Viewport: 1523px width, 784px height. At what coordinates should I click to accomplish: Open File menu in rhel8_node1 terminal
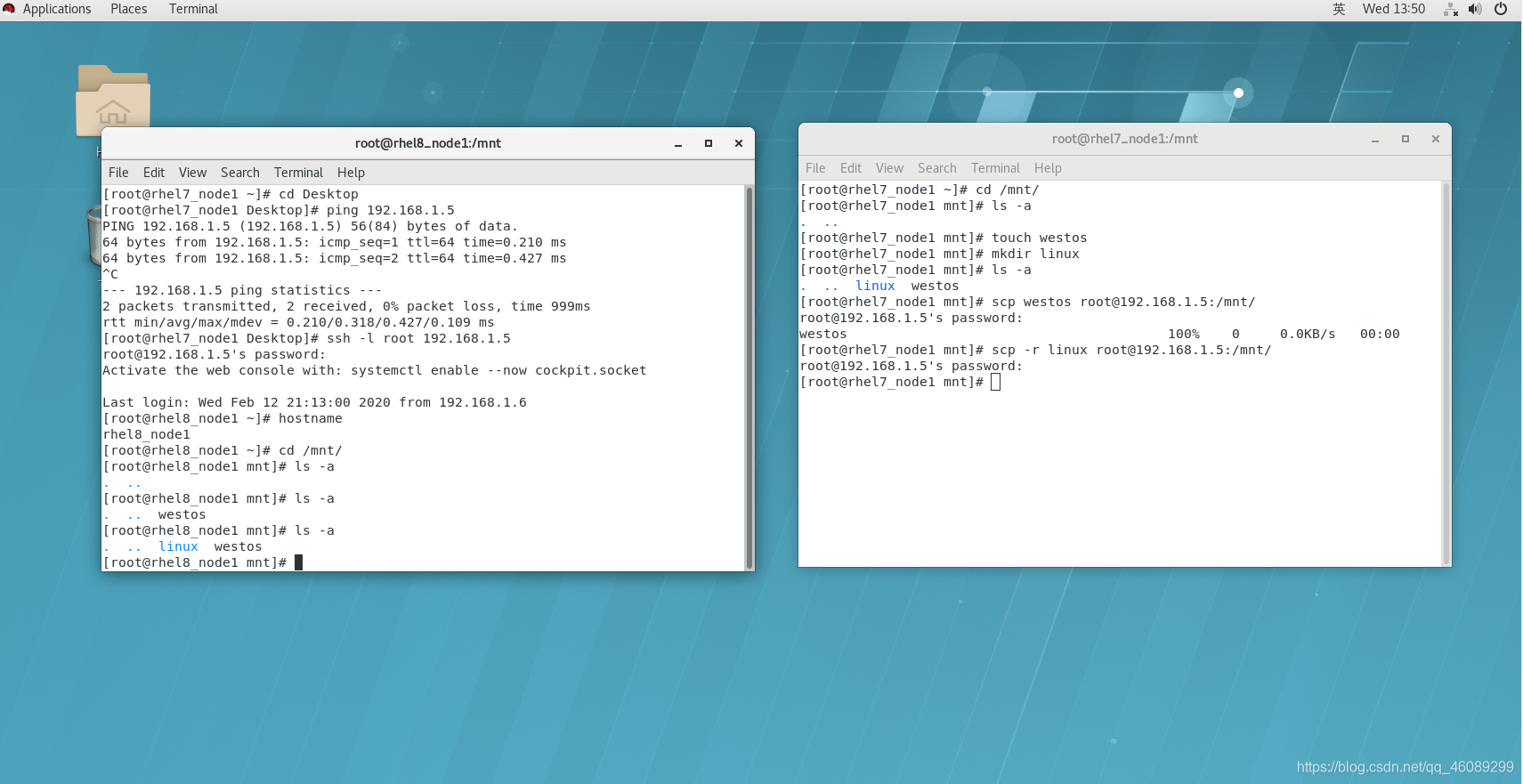pyautogui.click(x=118, y=173)
